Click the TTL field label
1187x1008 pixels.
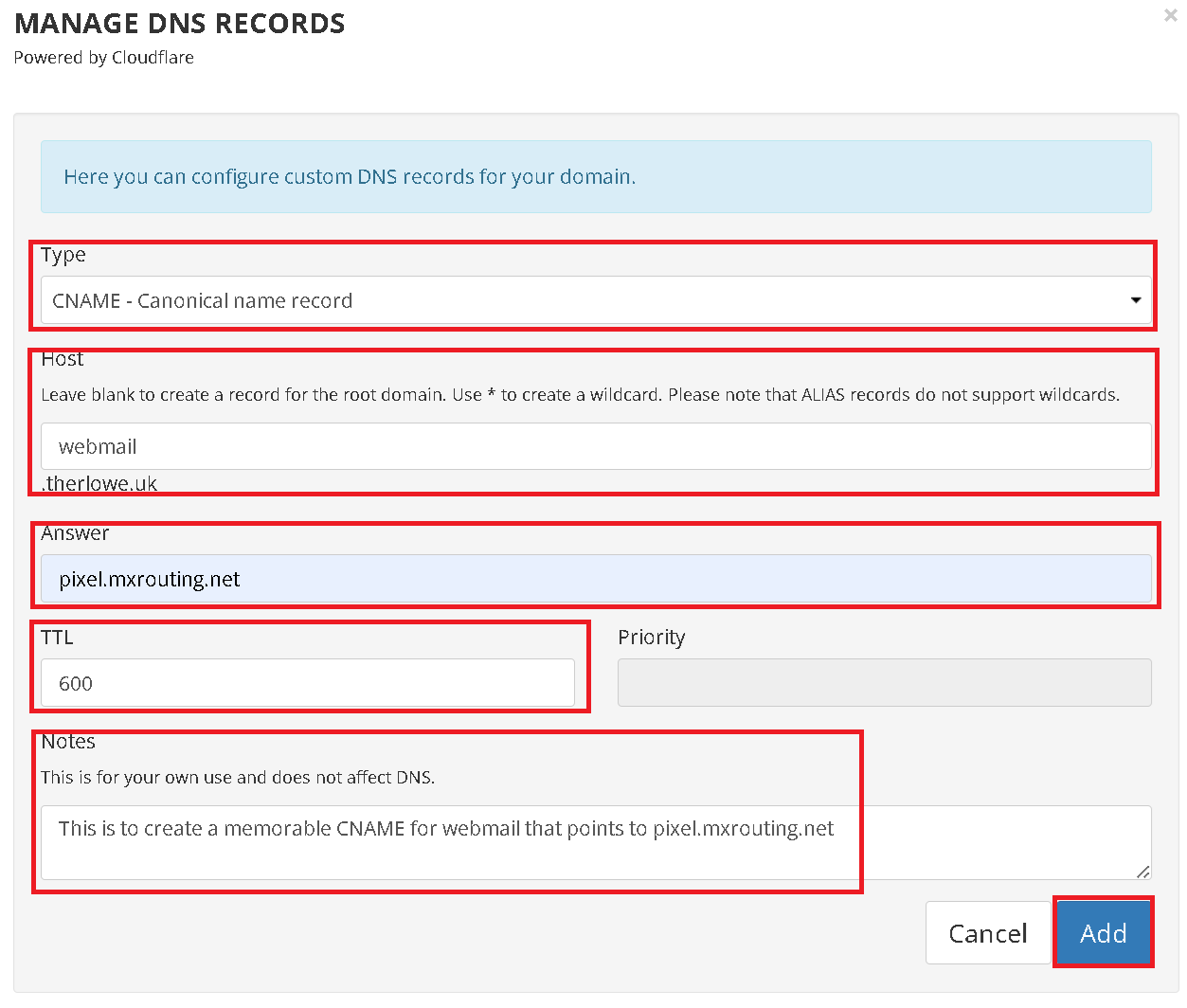57,638
